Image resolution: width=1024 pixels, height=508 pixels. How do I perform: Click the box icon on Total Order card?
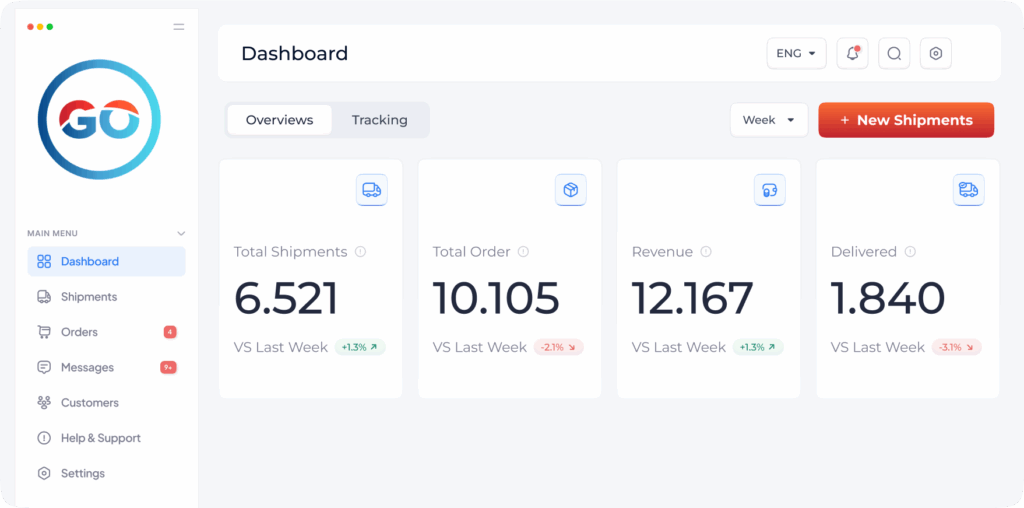pyautogui.click(x=570, y=190)
